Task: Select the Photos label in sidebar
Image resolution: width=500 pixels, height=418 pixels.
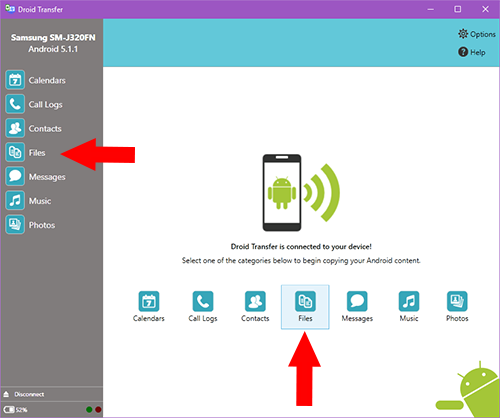Action: (x=42, y=225)
